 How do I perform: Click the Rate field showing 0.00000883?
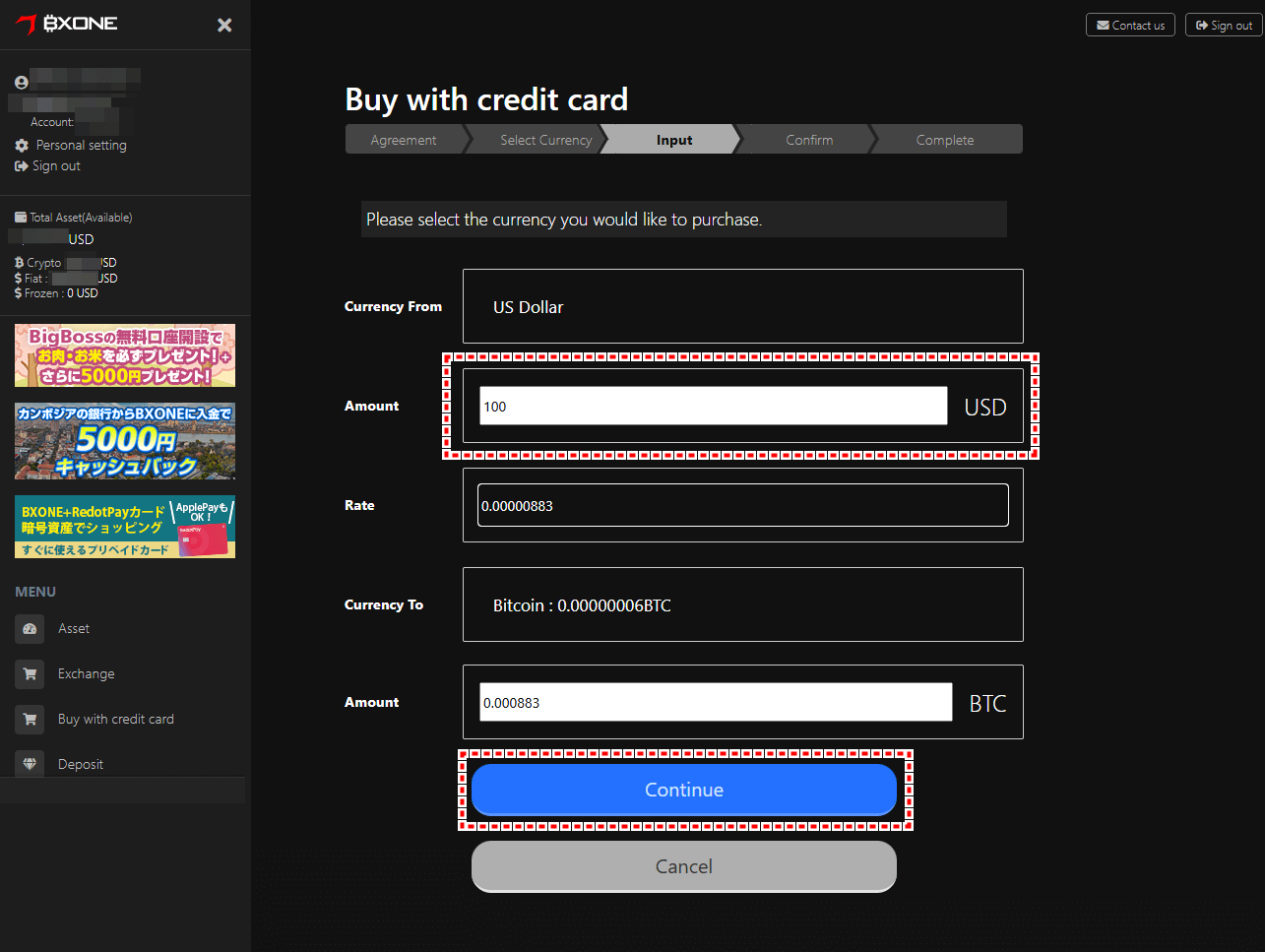point(743,505)
